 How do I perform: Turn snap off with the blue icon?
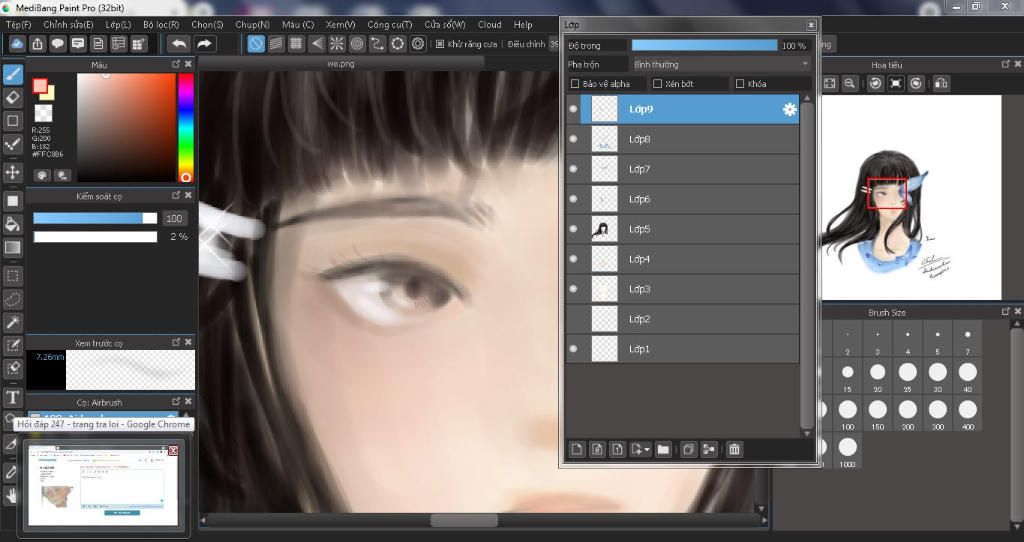click(256, 44)
